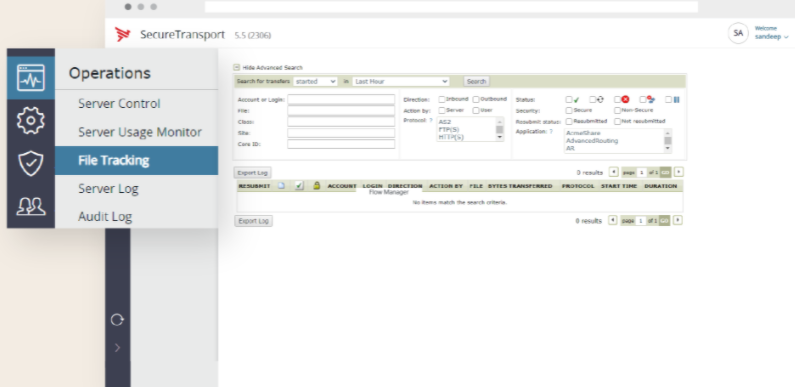
Task: Sort by ACCOUNT column header
Action: pos(342,186)
